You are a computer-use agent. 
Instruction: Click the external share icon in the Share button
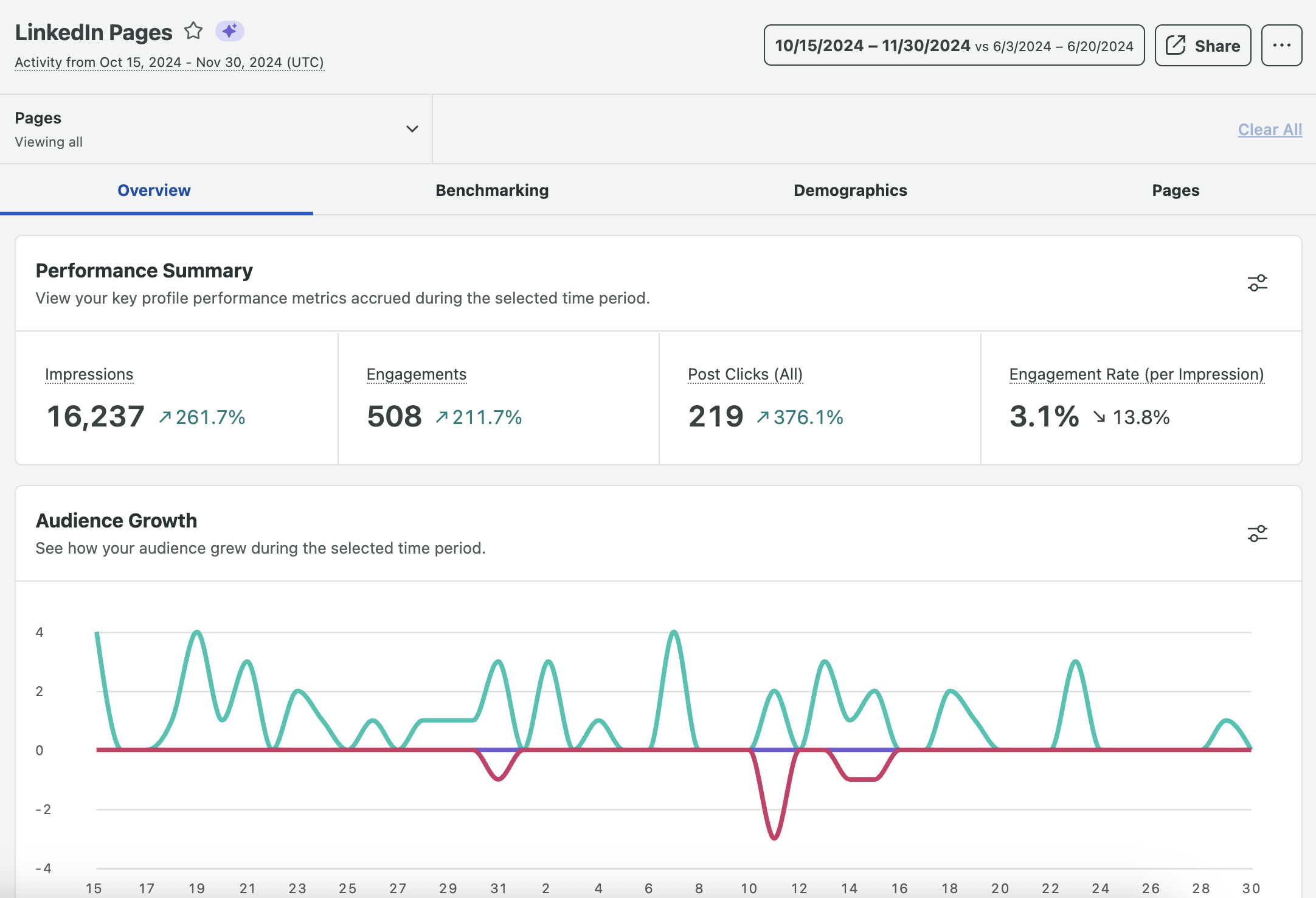pos(1176,44)
